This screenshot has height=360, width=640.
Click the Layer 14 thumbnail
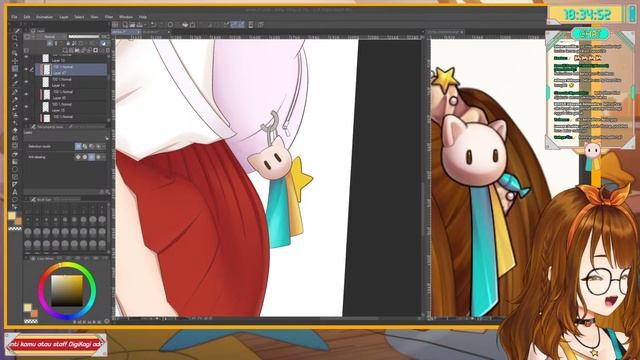tap(46, 82)
